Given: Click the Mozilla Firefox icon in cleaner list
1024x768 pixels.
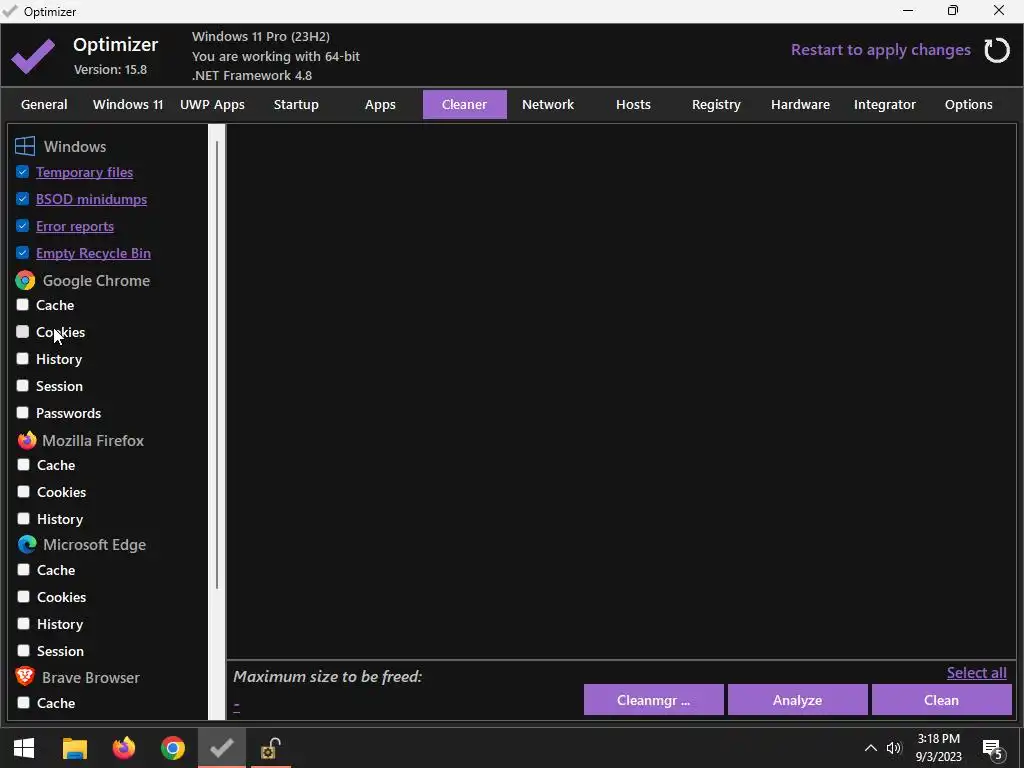Looking at the screenshot, I should point(27,440).
